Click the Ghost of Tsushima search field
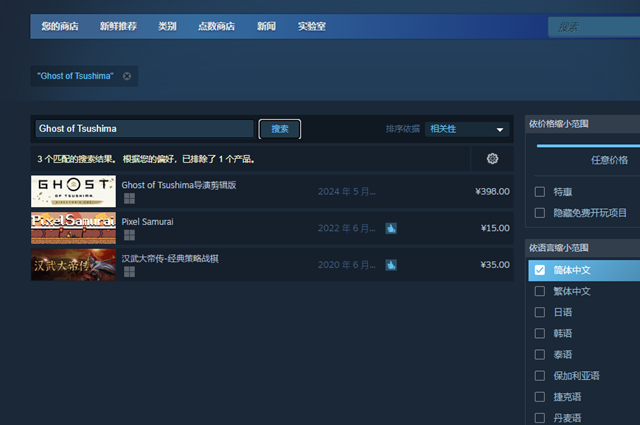This screenshot has width=640, height=425. click(x=144, y=129)
